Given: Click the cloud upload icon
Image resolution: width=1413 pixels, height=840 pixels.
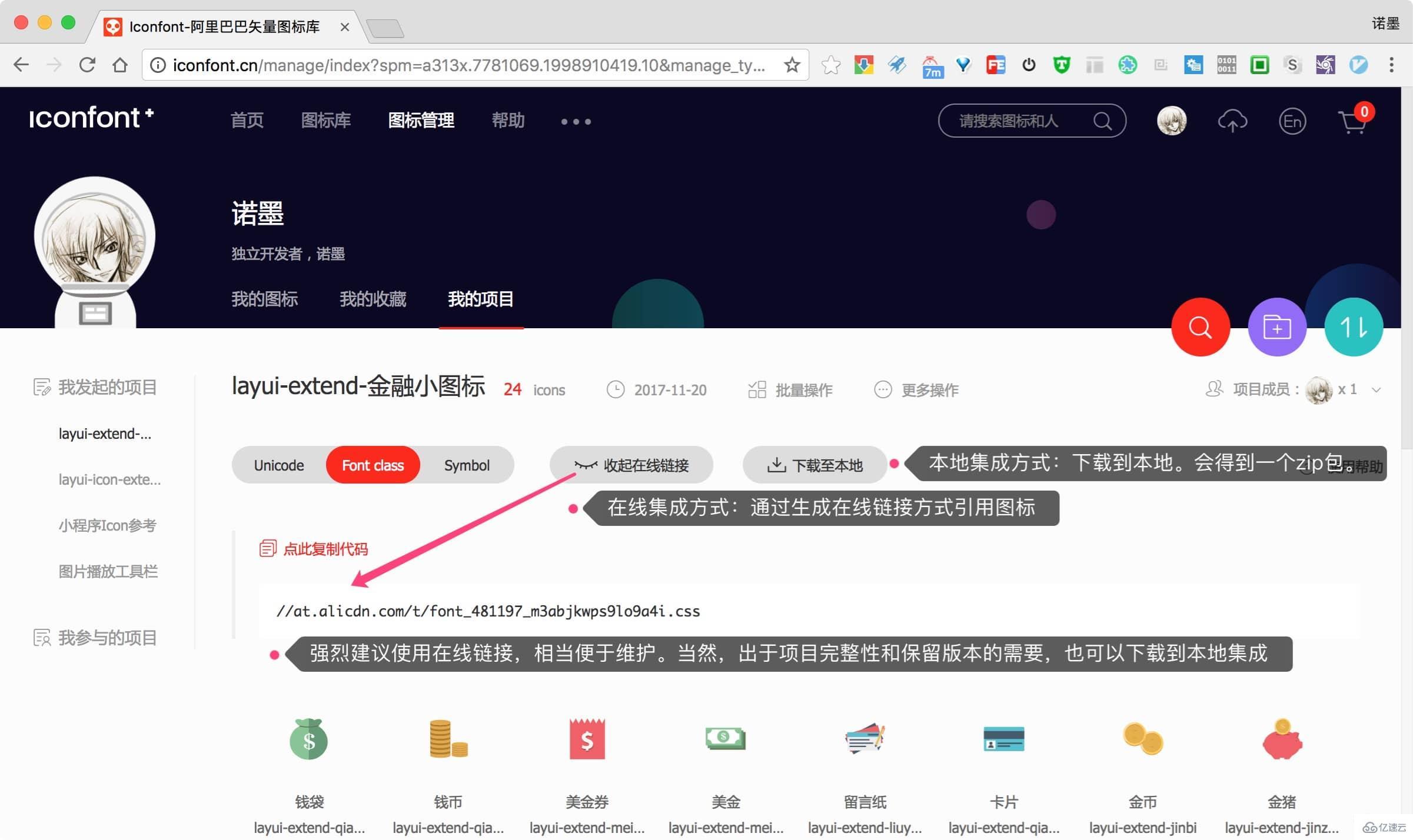Looking at the screenshot, I should coord(1232,121).
